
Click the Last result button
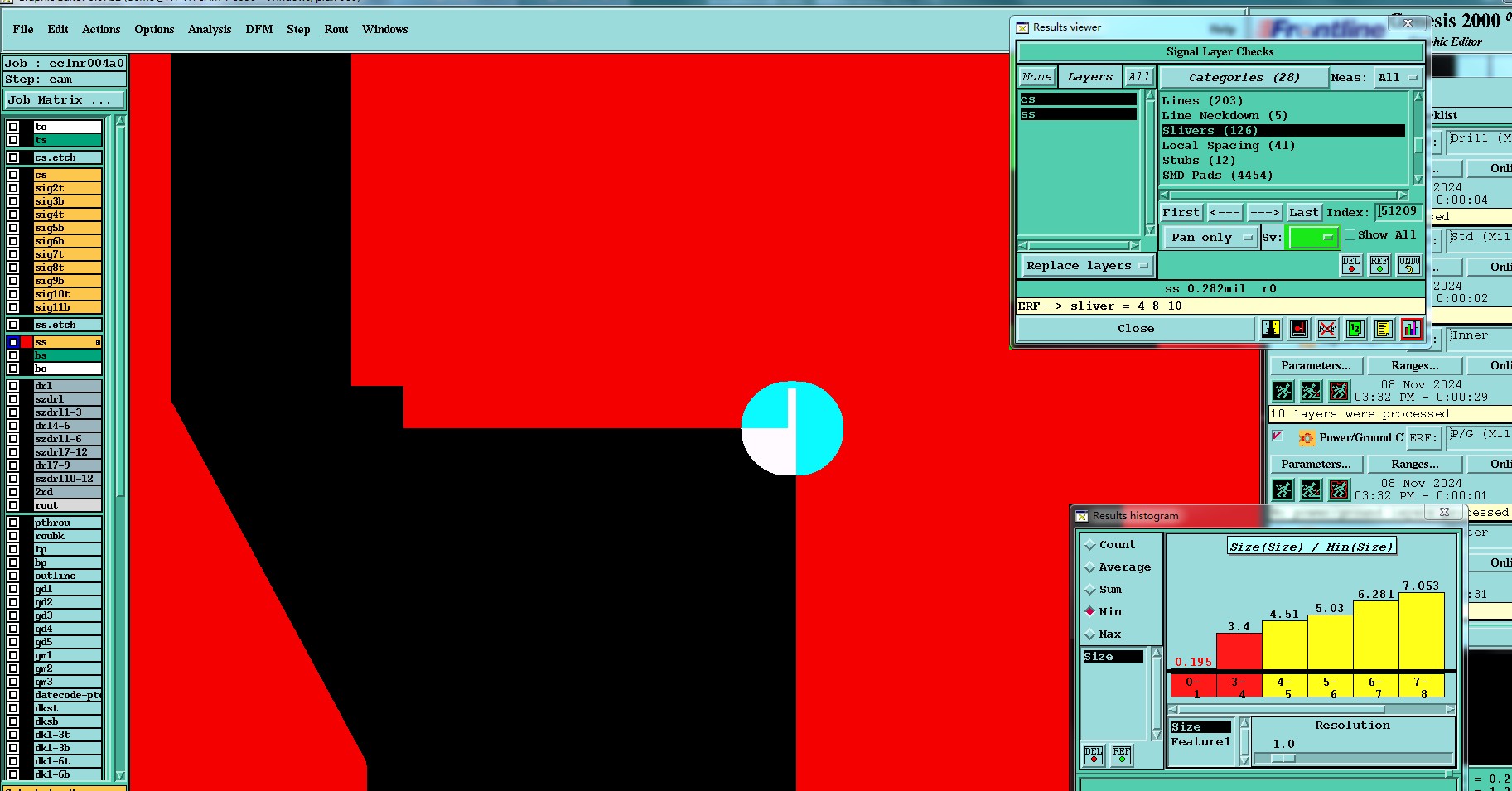tap(1304, 213)
